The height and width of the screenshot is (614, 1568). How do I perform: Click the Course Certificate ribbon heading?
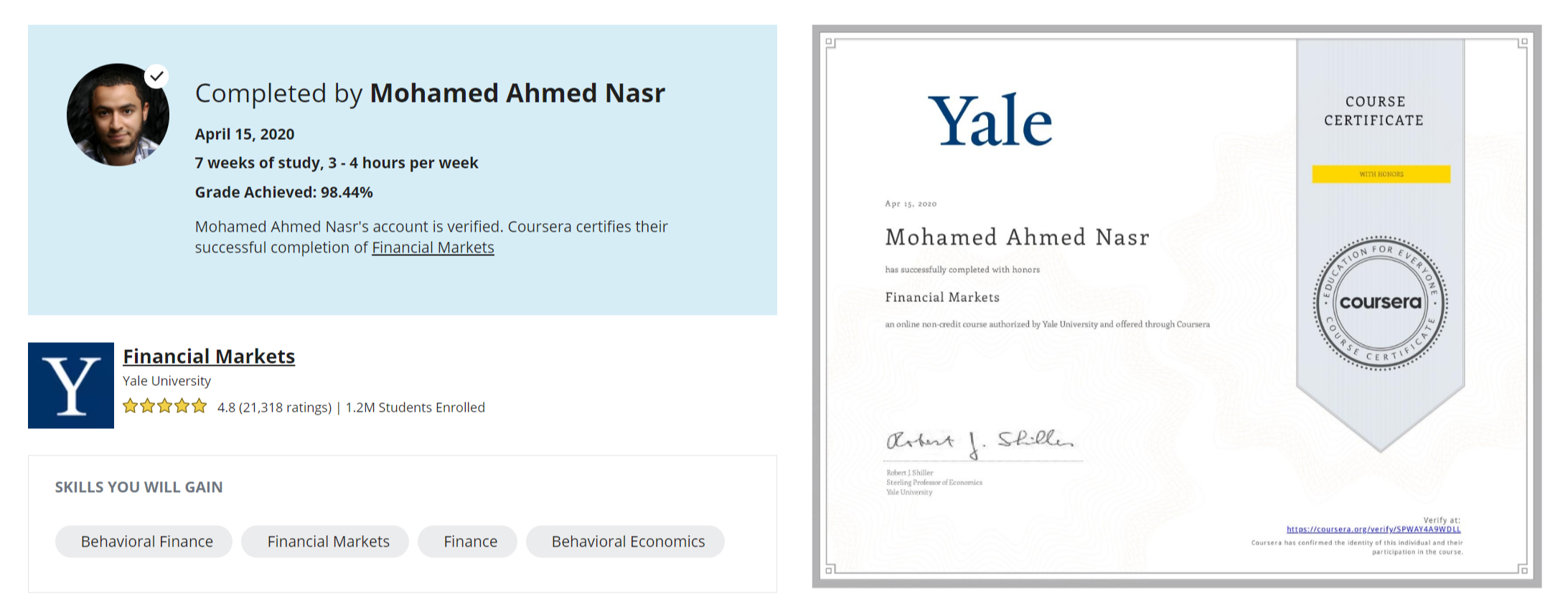(1374, 111)
